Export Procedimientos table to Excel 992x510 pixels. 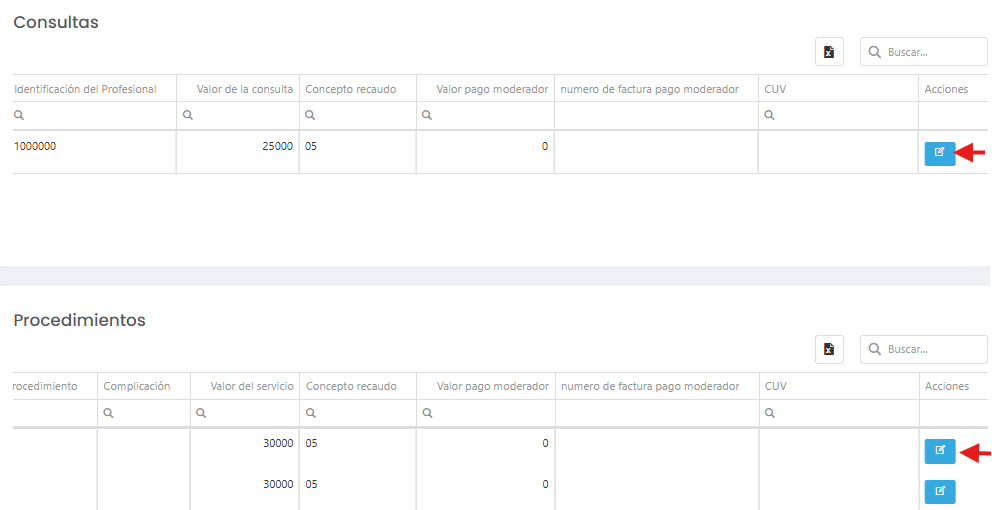tap(829, 349)
